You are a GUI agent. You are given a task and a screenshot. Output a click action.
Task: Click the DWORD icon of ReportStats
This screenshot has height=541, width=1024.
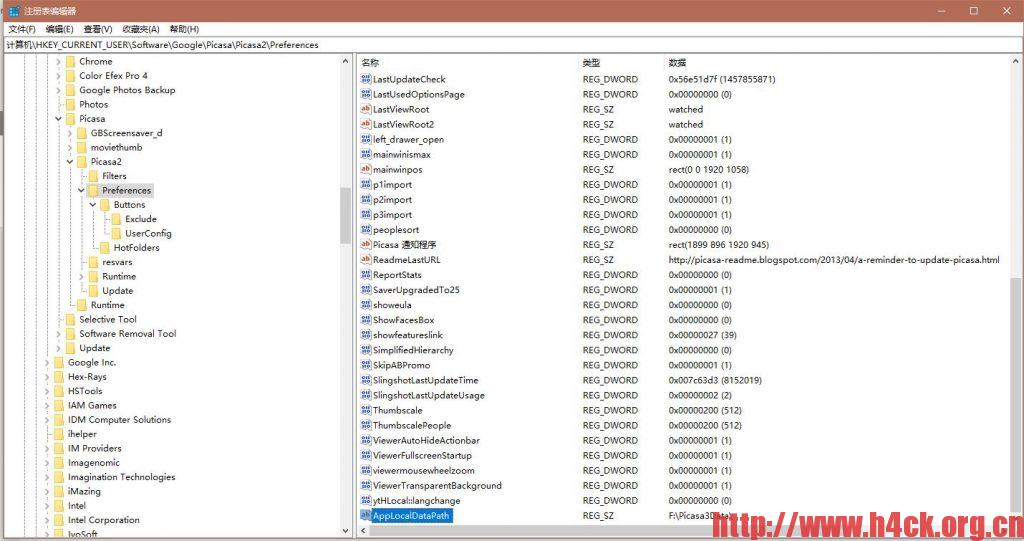pos(366,274)
